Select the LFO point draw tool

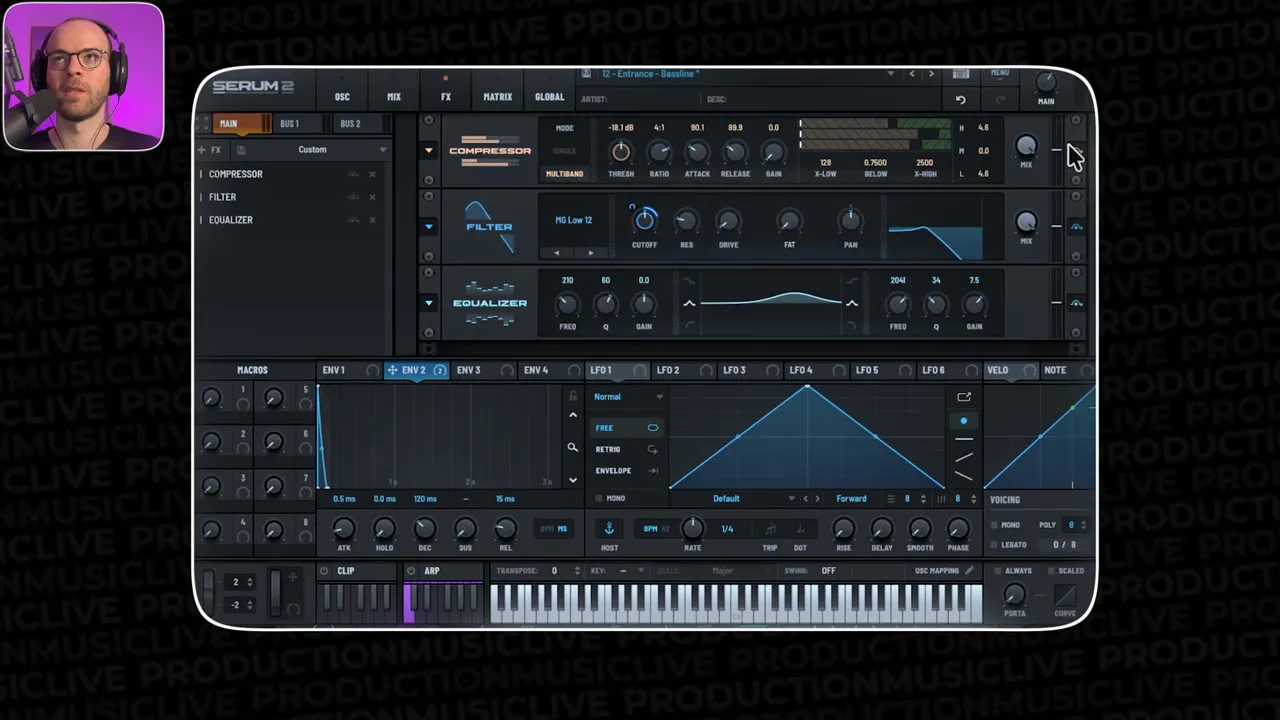click(x=963, y=421)
